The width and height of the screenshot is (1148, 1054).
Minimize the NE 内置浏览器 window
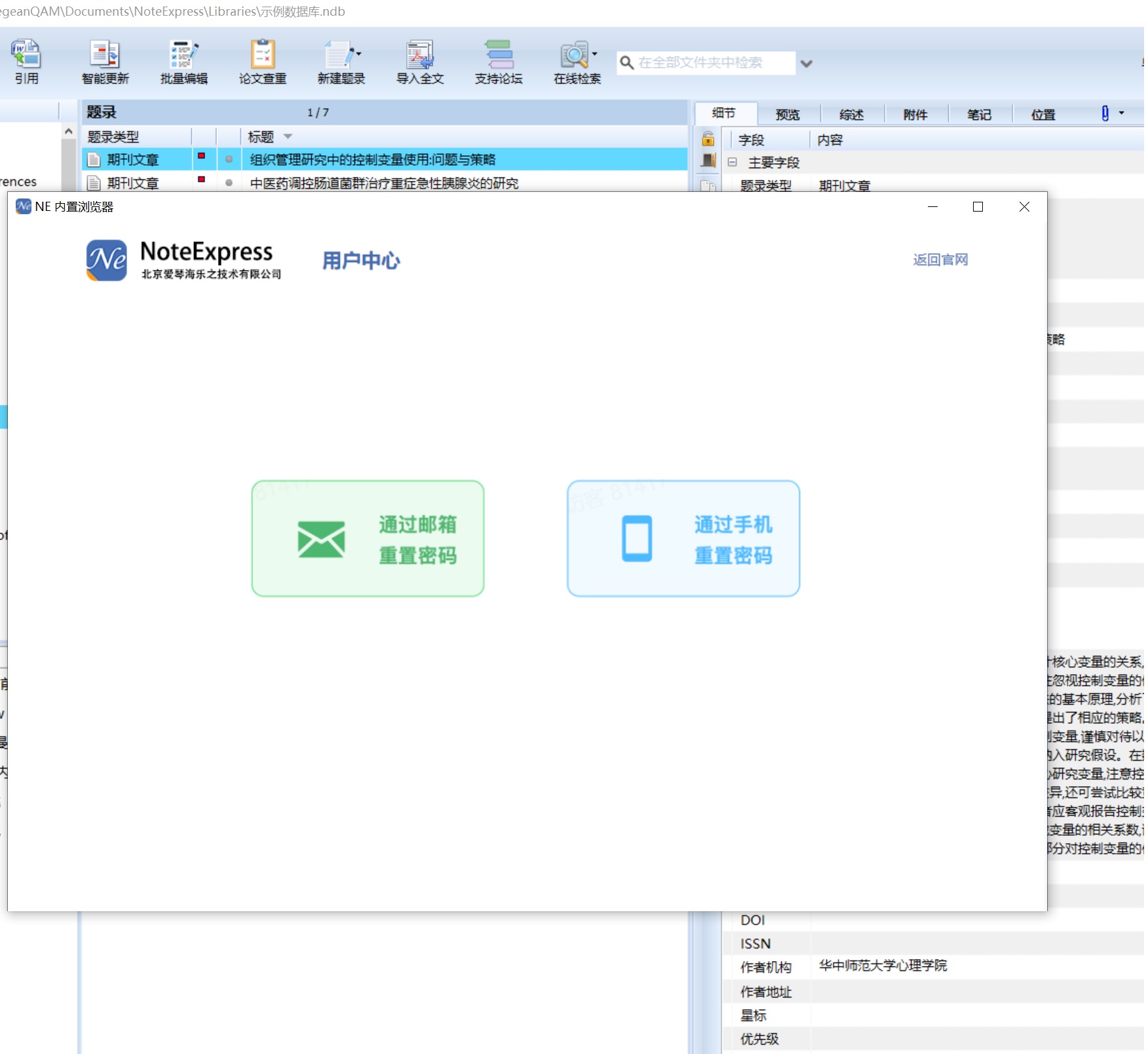tap(932, 207)
